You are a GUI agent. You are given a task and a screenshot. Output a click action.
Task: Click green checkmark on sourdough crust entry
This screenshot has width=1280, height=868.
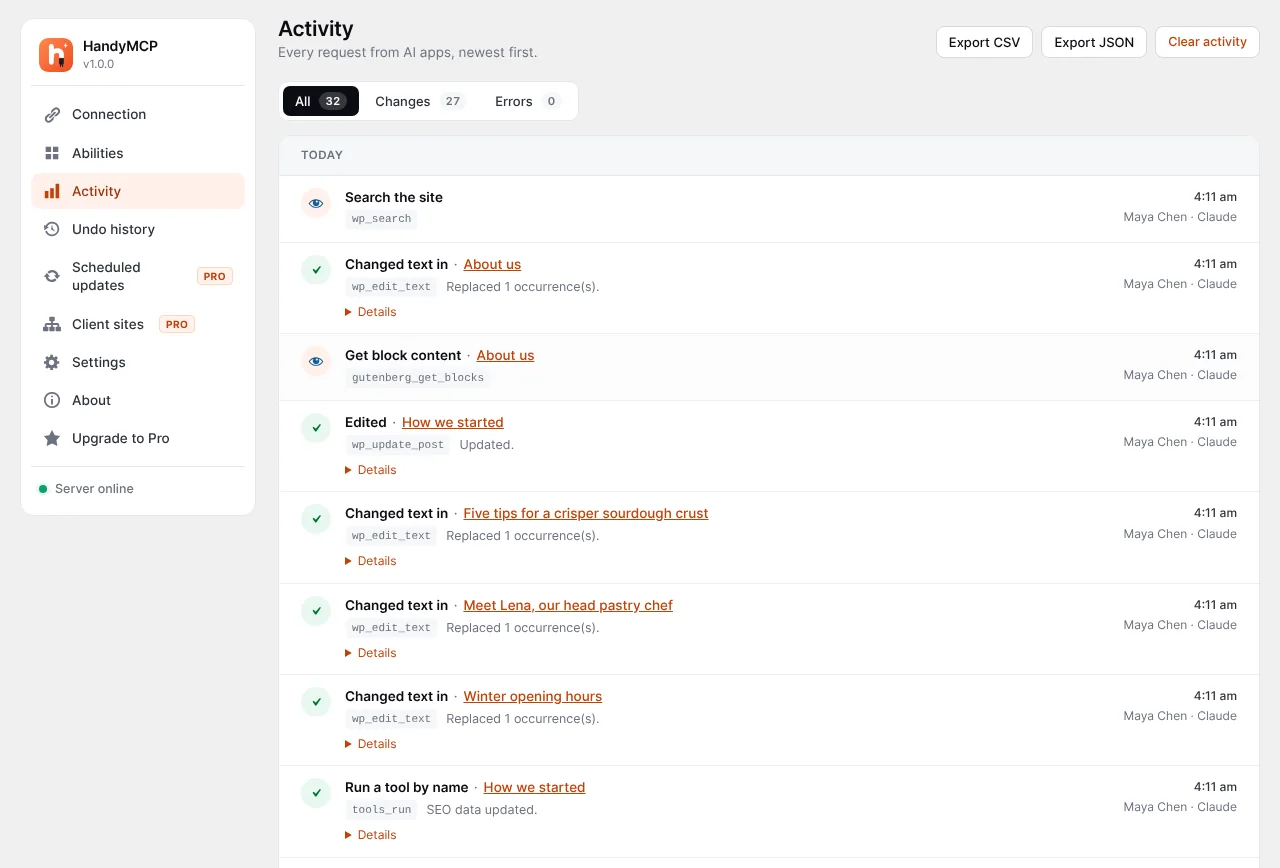coord(316,519)
